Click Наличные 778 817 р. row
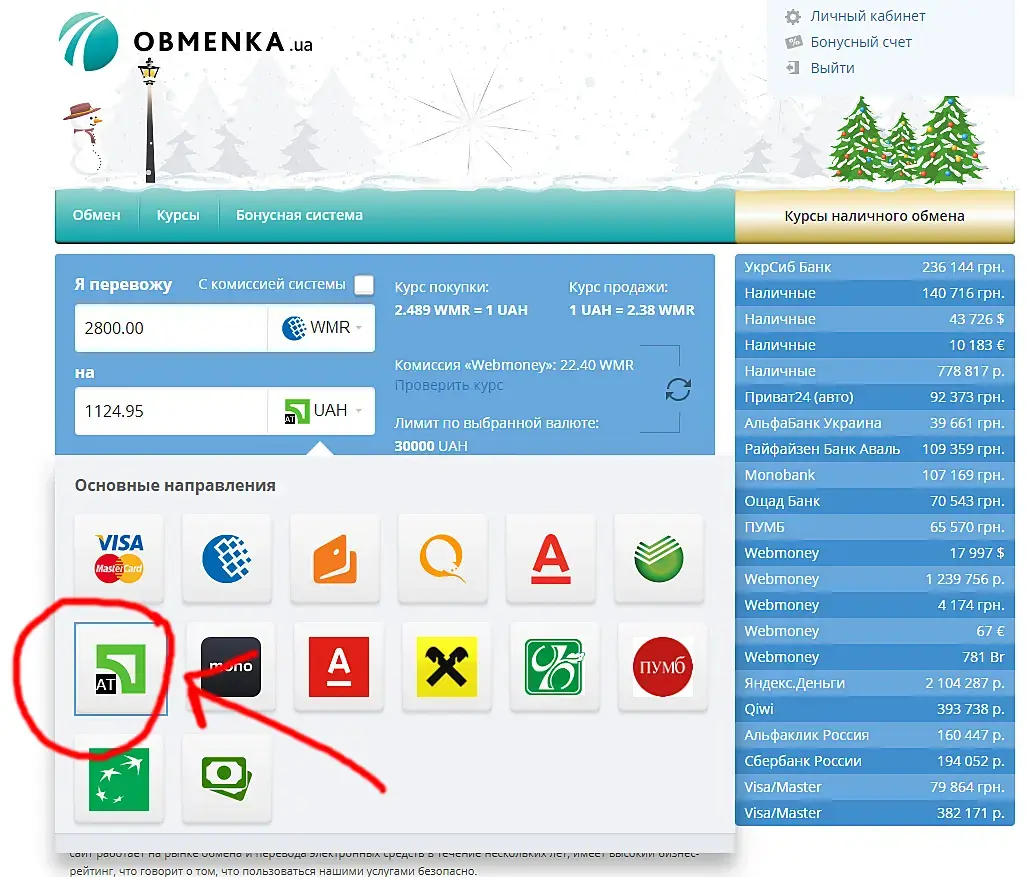 pyautogui.click(x=875, y=372)
